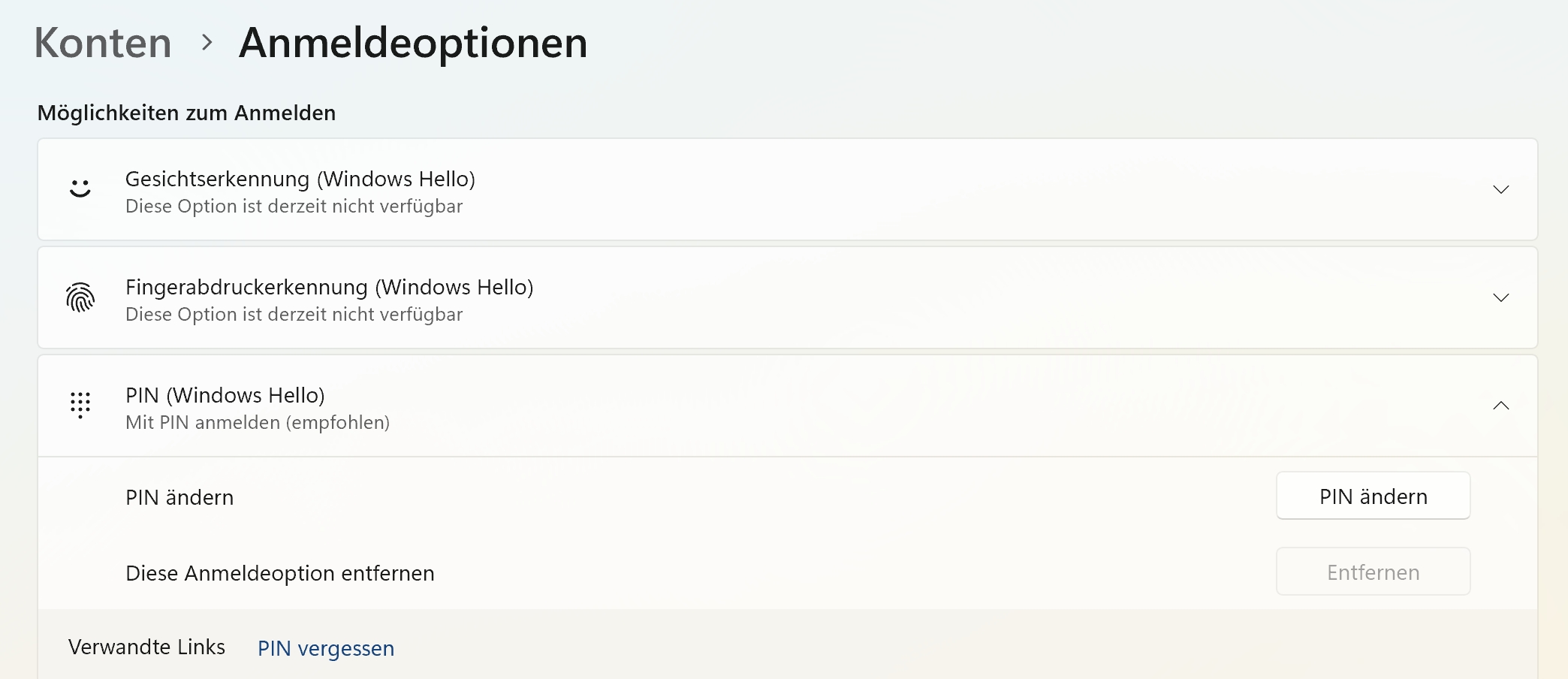Click the 'PIN ändern' row label

179,497
